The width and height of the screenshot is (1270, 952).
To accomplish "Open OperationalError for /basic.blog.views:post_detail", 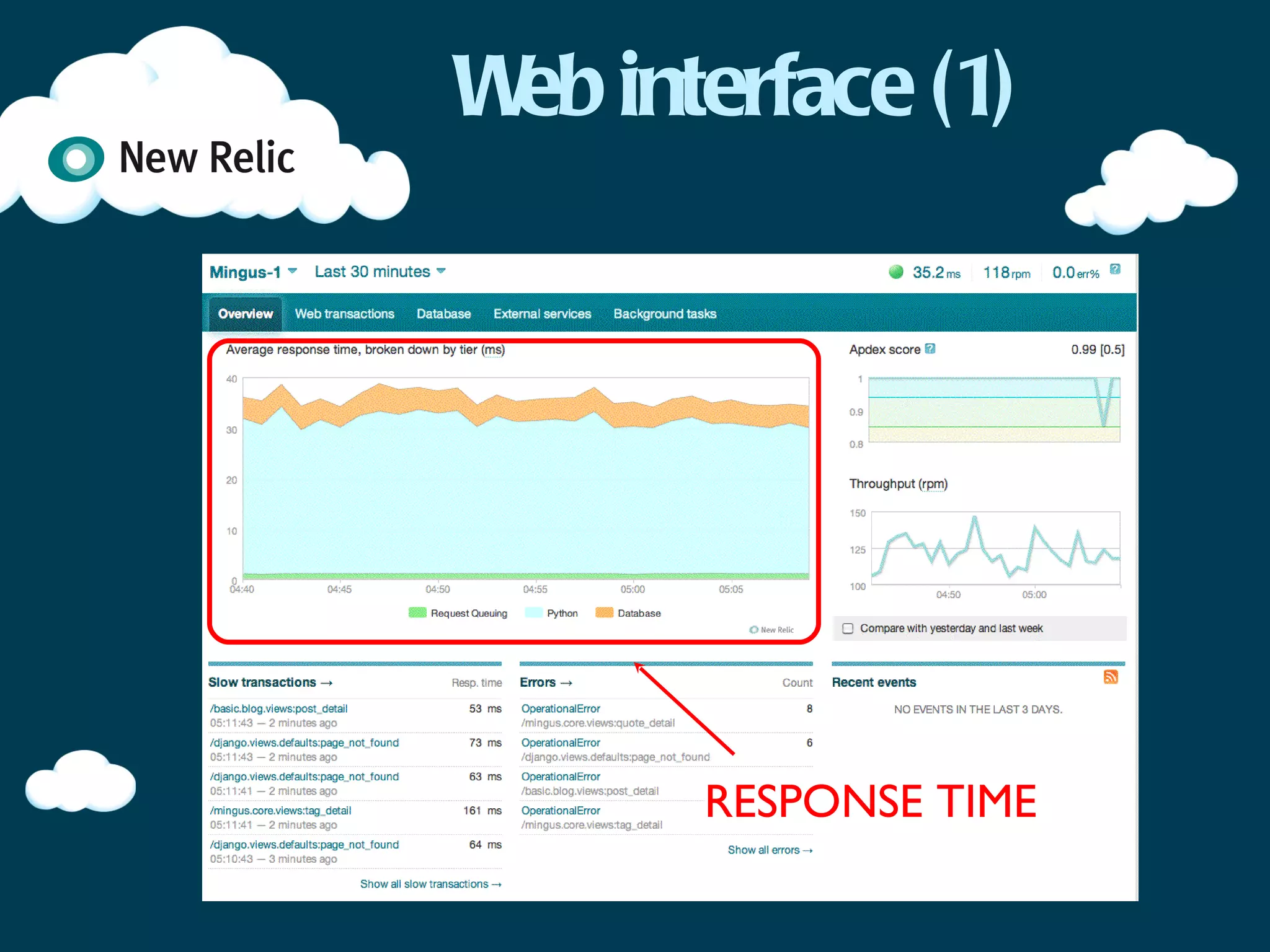I will tap(561, 777).
